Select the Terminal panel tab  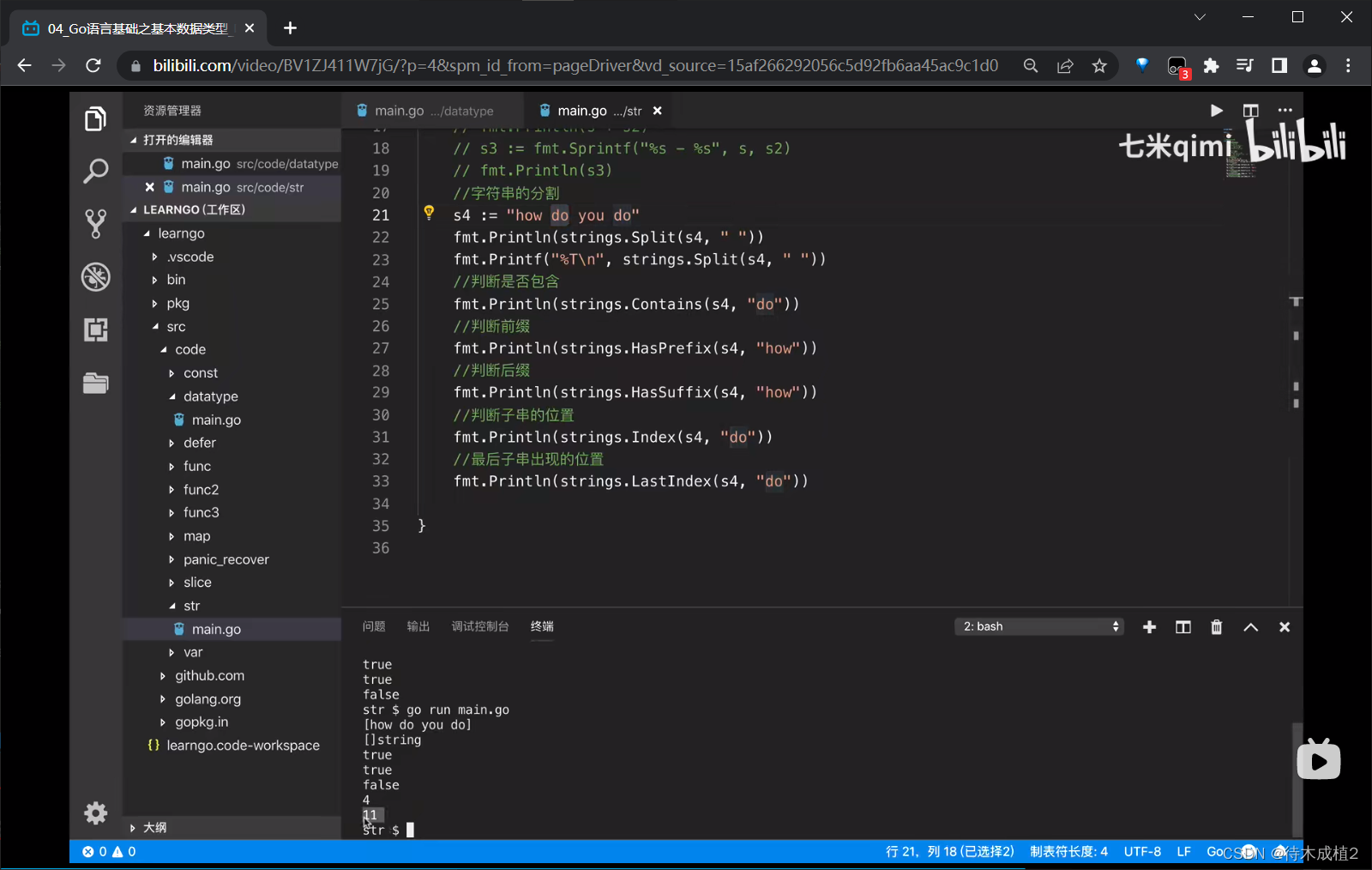coord(542,626)
